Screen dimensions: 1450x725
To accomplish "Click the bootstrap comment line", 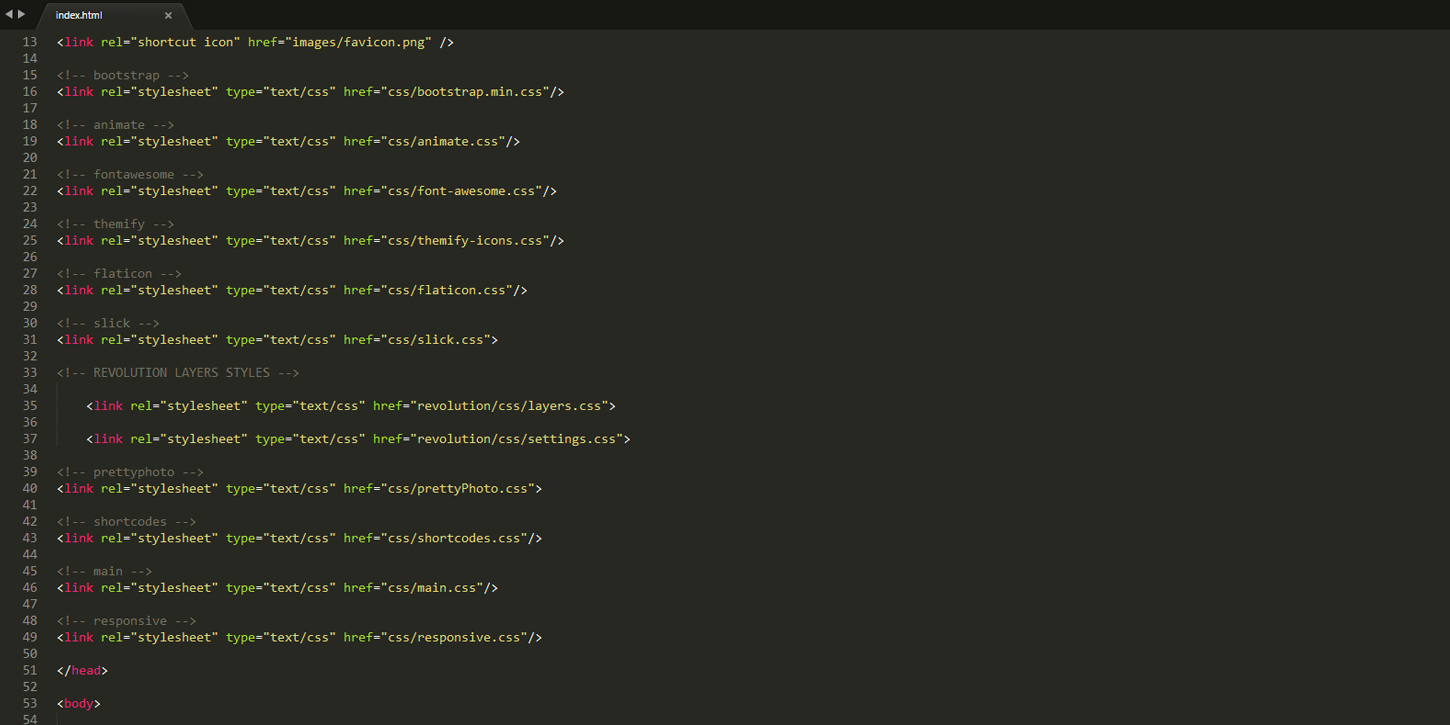I will (x=123, y=75).
